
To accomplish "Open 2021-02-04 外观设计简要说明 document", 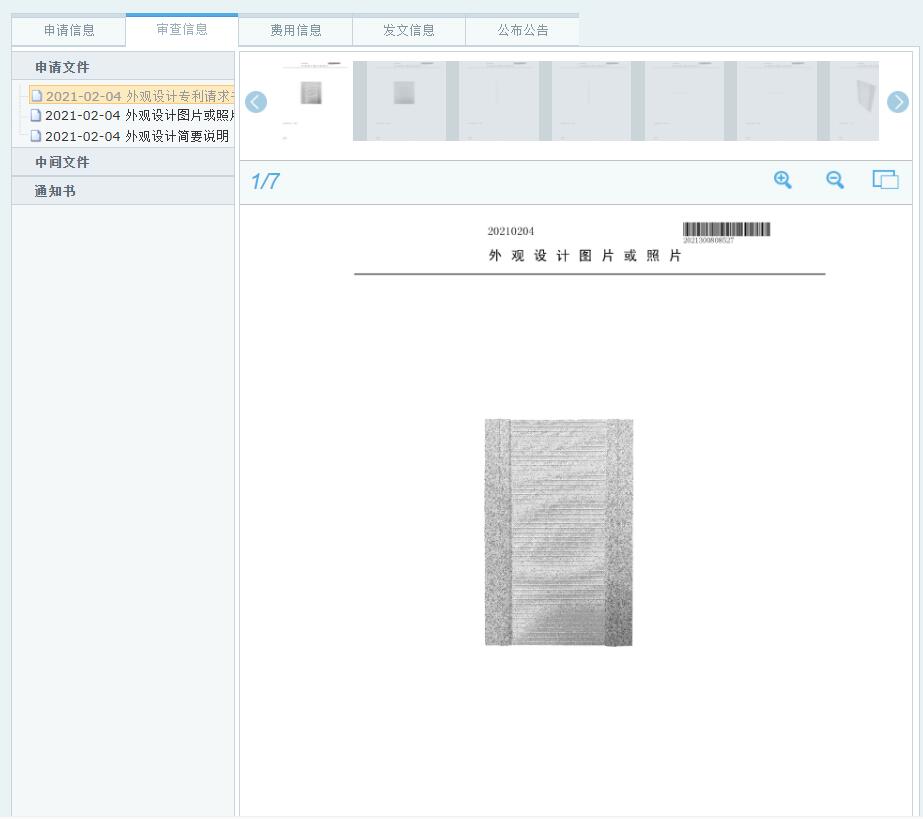I will click(x=137, y=136).
